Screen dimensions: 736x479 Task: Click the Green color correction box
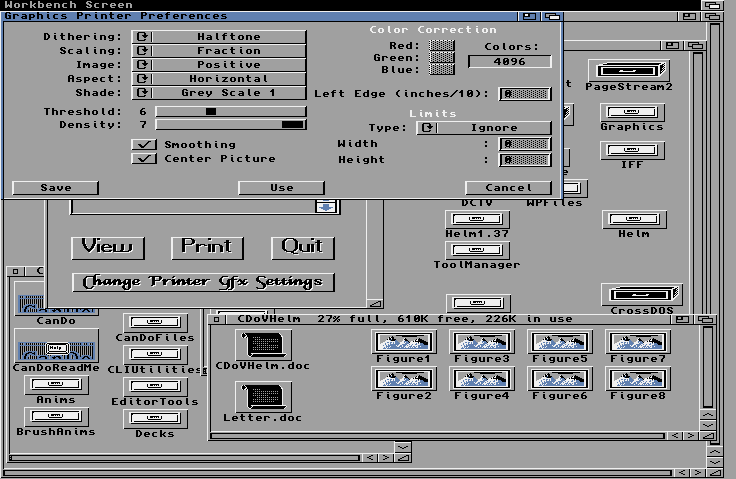click(x=442, y=57)
